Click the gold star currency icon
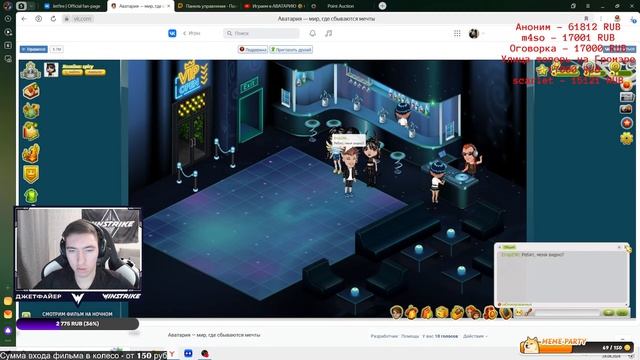640x360 pixels. (x=542, y=71)
